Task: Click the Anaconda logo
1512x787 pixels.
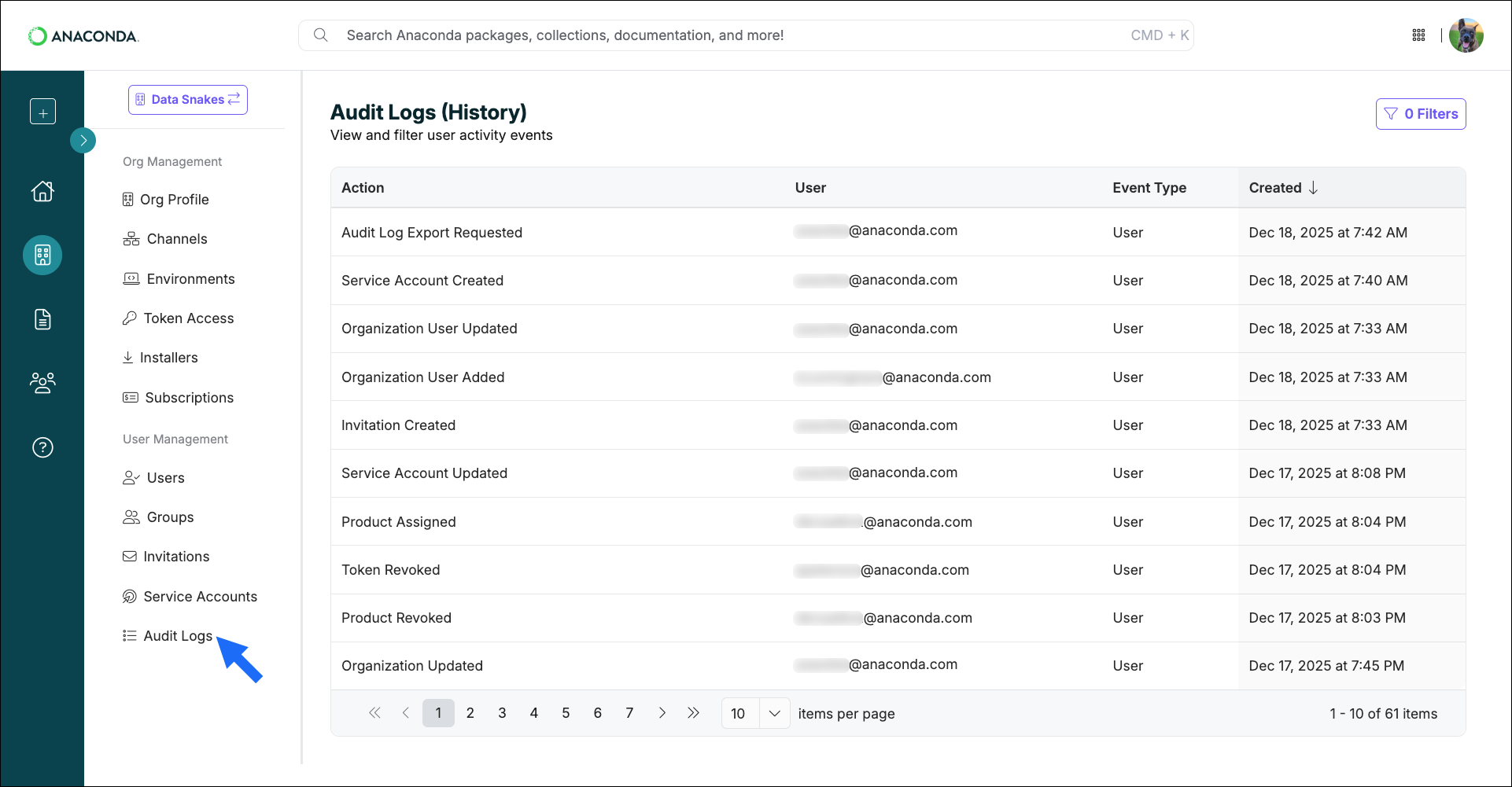Action: tap(83, 35)
